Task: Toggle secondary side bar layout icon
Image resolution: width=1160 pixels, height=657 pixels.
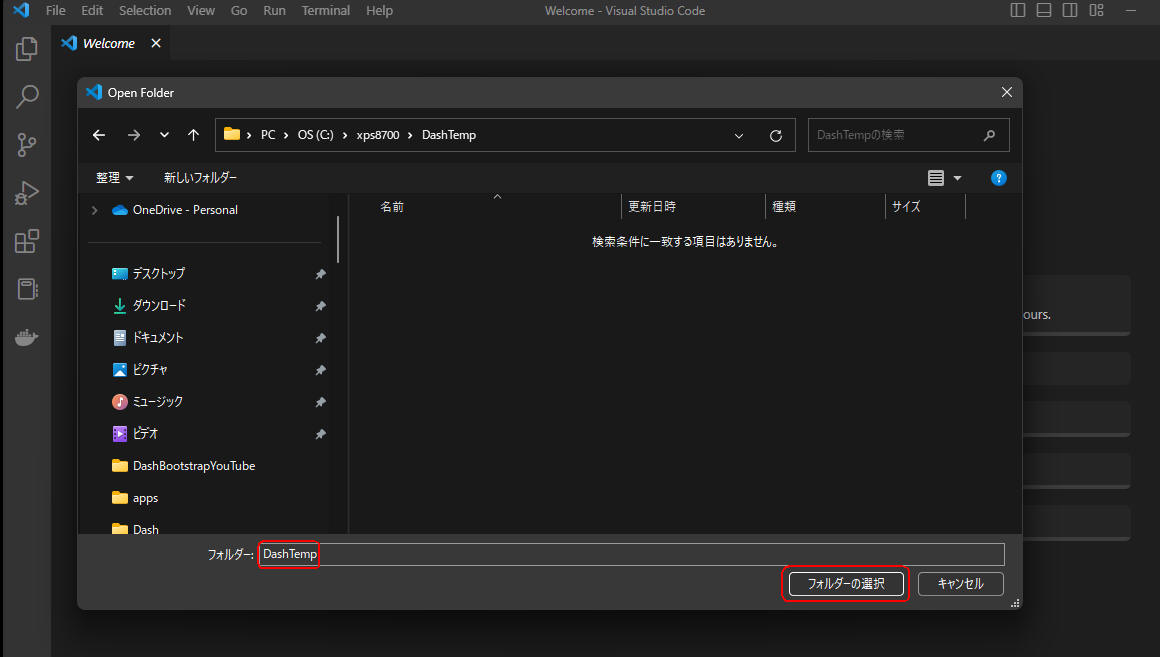Action: coord(1070,10)
